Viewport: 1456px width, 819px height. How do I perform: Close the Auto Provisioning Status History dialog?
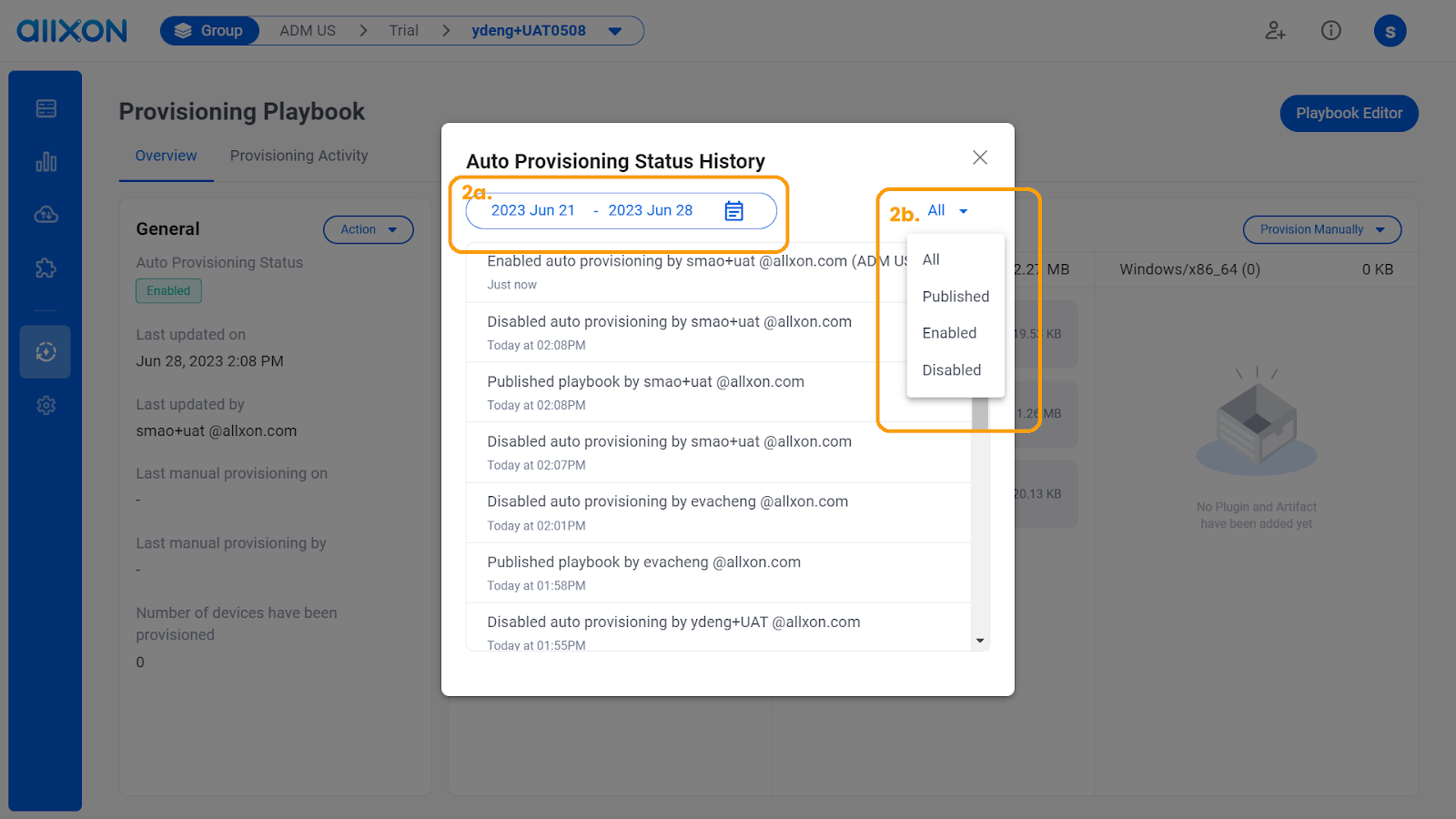(x=980, y=157)
